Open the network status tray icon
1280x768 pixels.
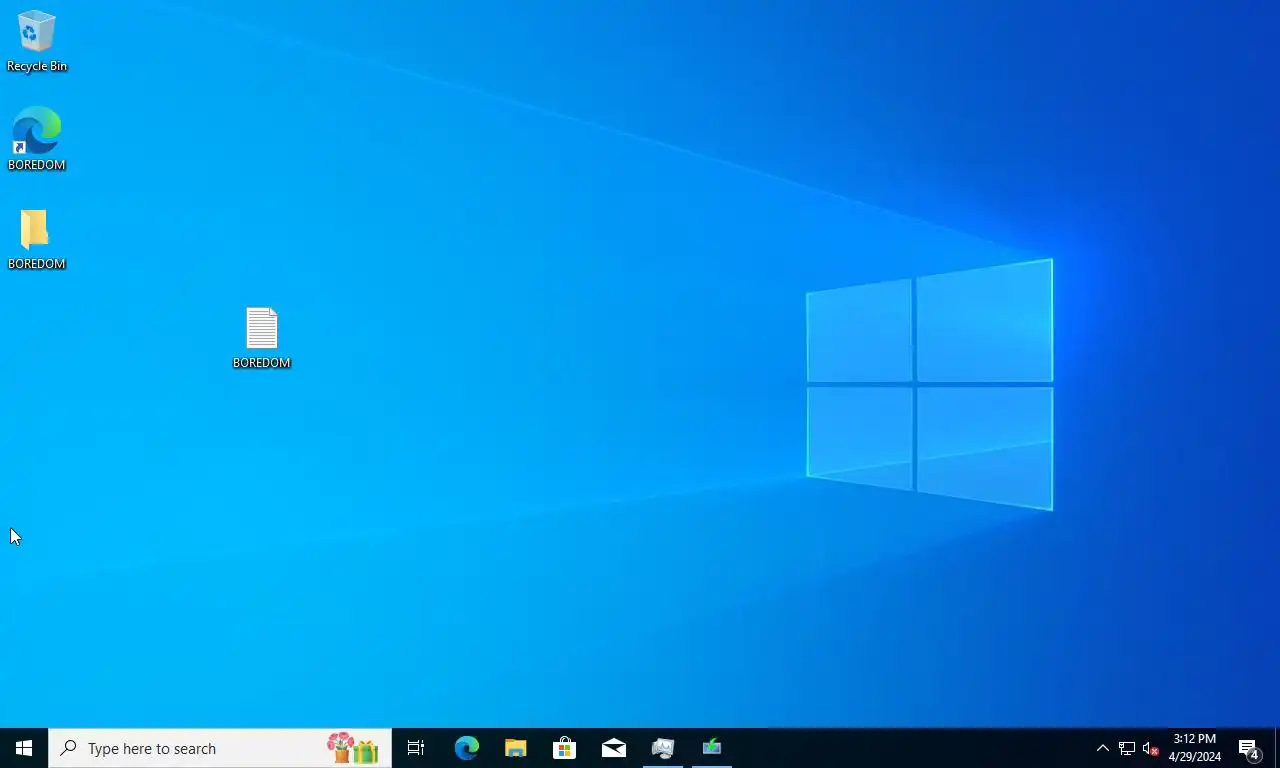(x=1127, y=748)
